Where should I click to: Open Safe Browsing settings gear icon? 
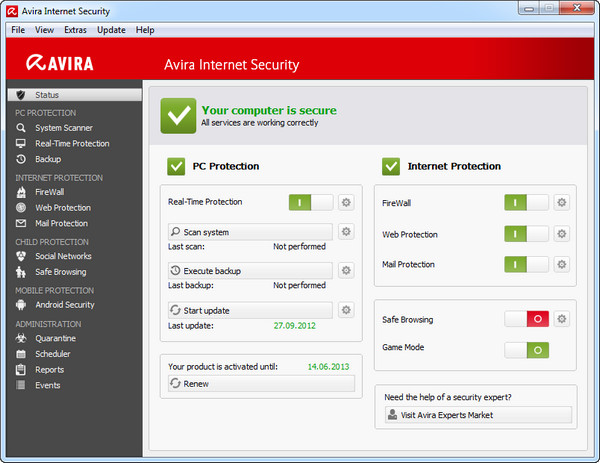pyautogui.click(x=562, y=319)
